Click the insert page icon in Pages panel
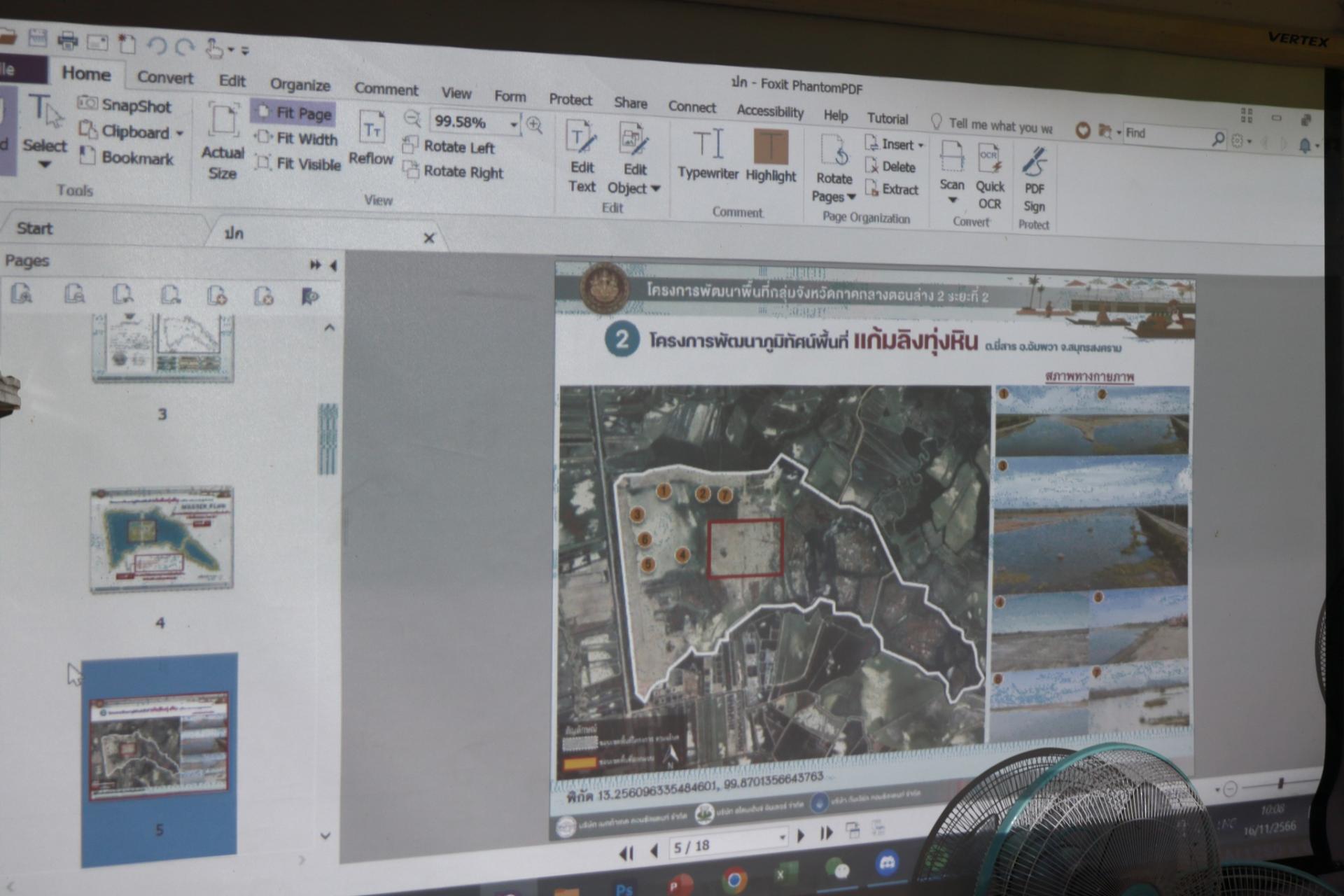Screen dimensions: 1344x896 coord(217,295)
